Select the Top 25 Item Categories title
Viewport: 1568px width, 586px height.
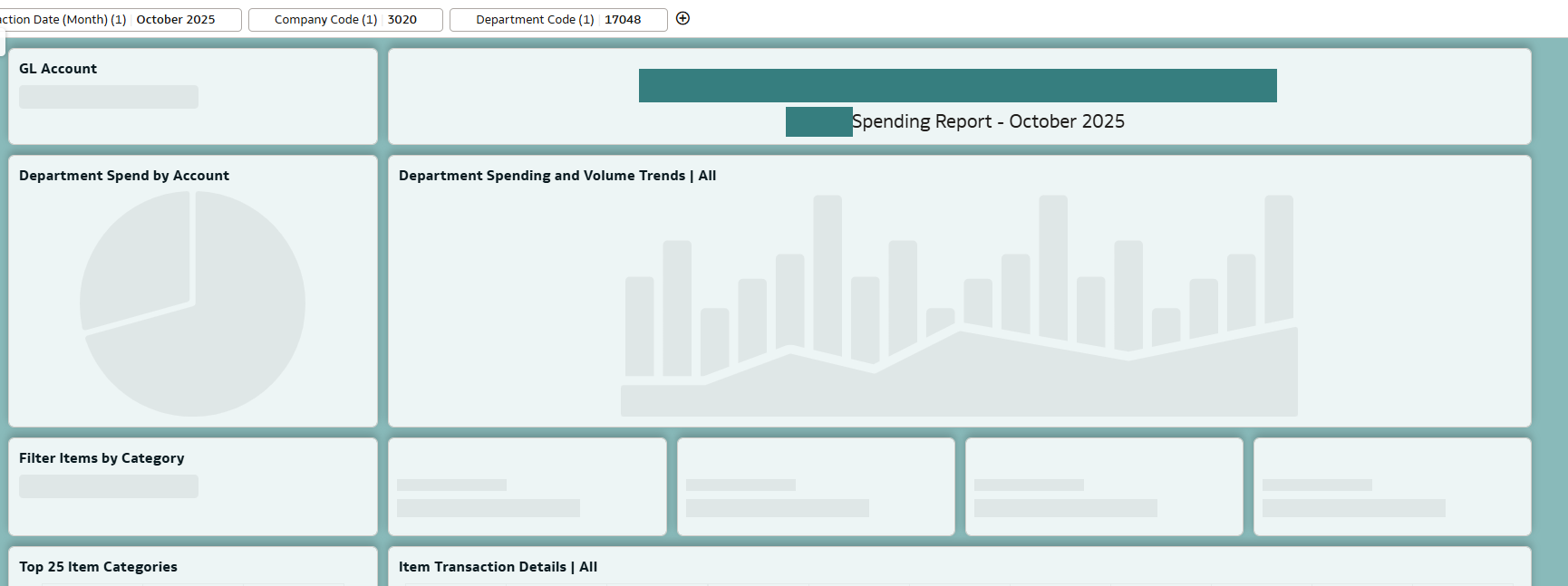98,567
